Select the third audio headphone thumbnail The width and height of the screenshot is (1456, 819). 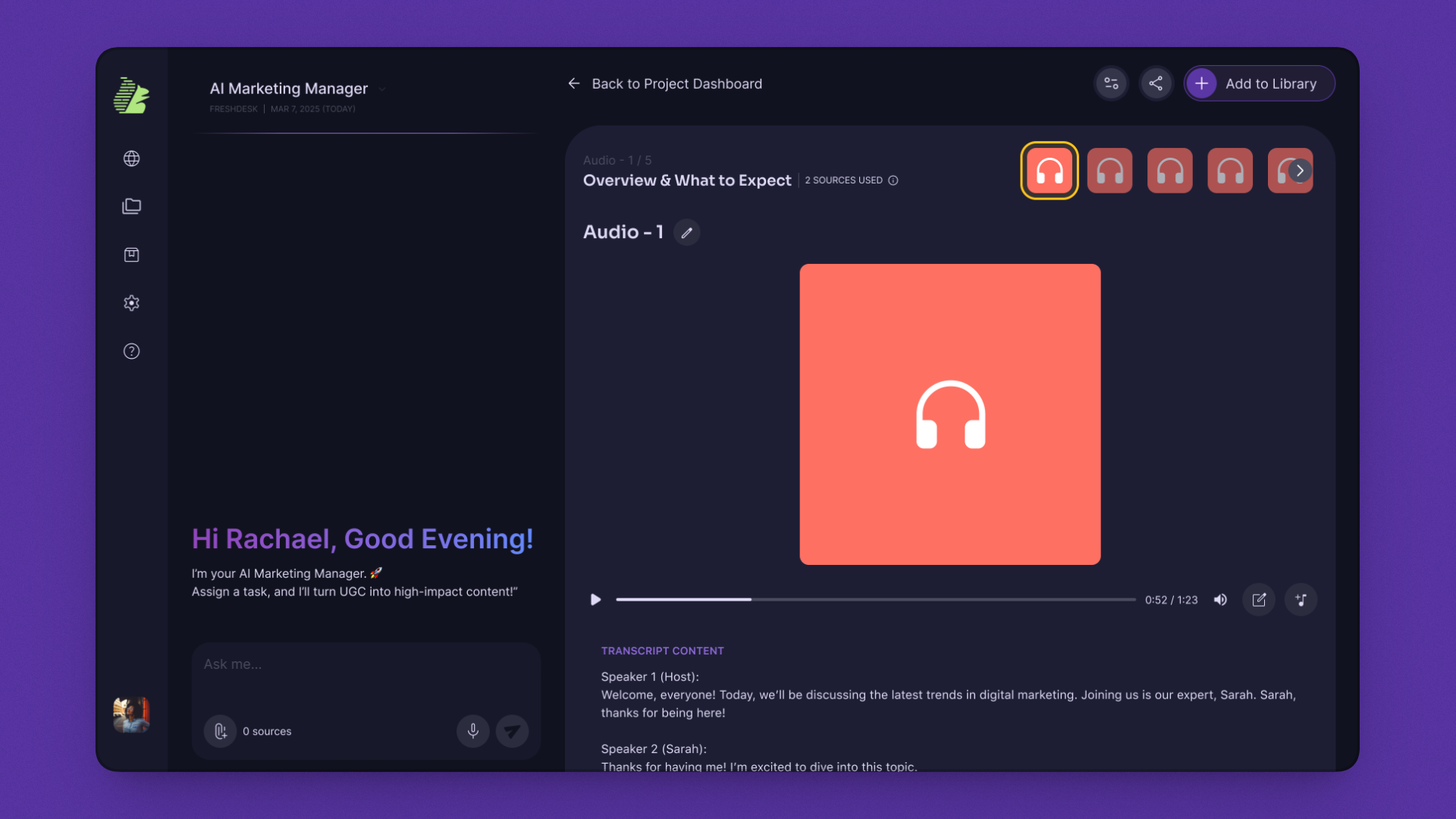tap(1169, 171)
